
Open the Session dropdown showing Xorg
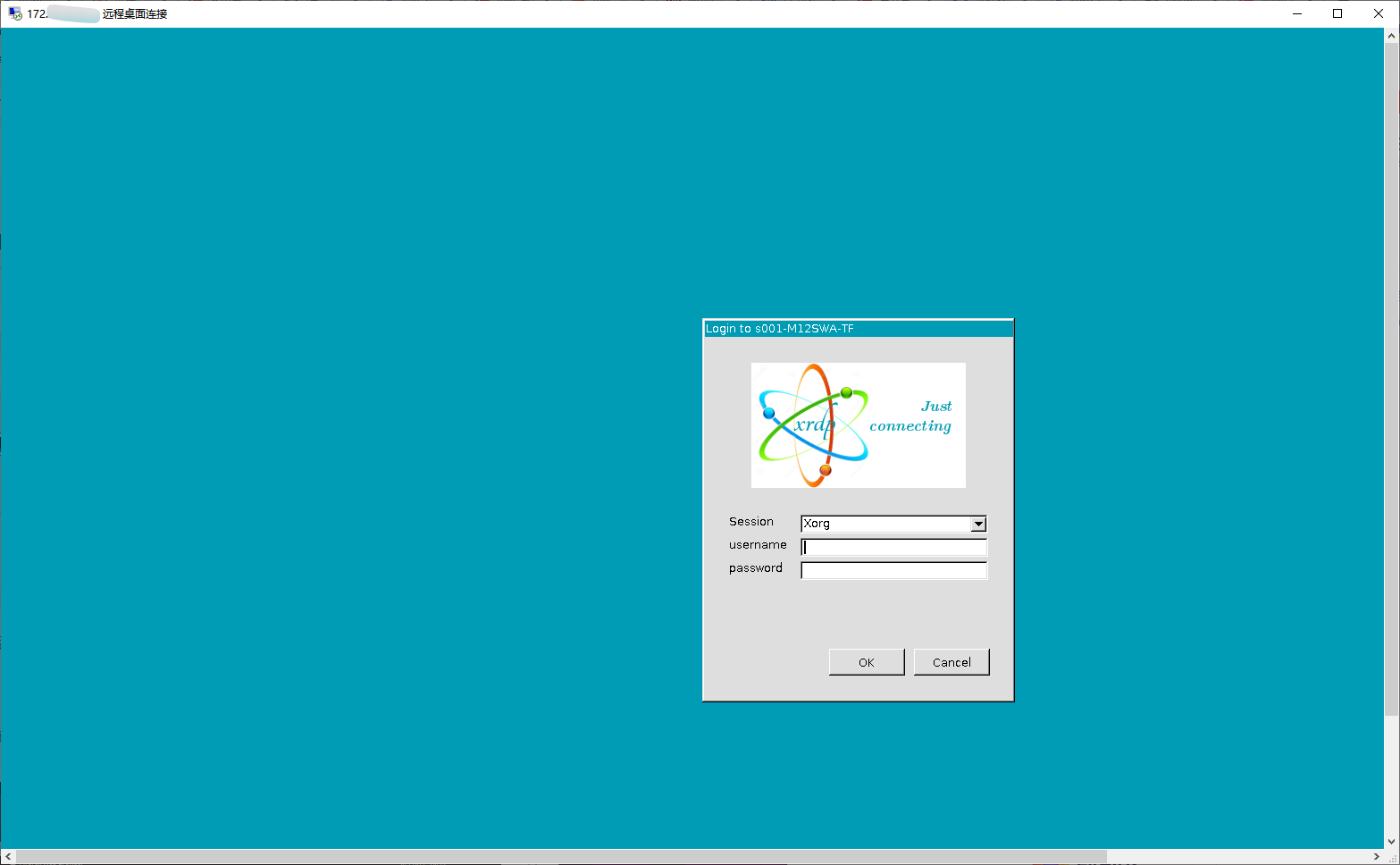893,524
